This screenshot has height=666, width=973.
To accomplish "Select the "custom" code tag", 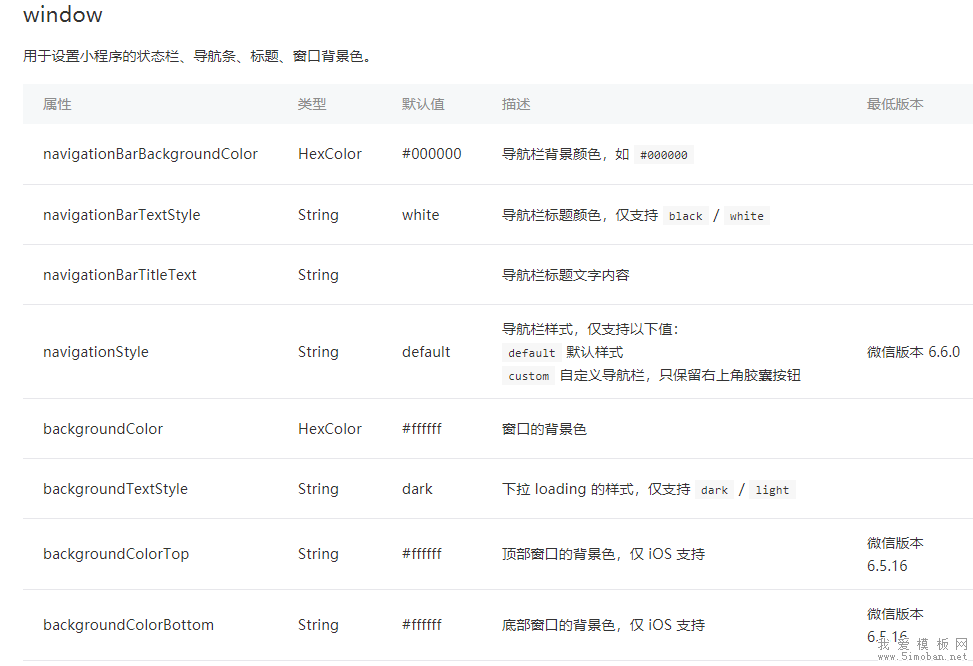I will 529,376.
